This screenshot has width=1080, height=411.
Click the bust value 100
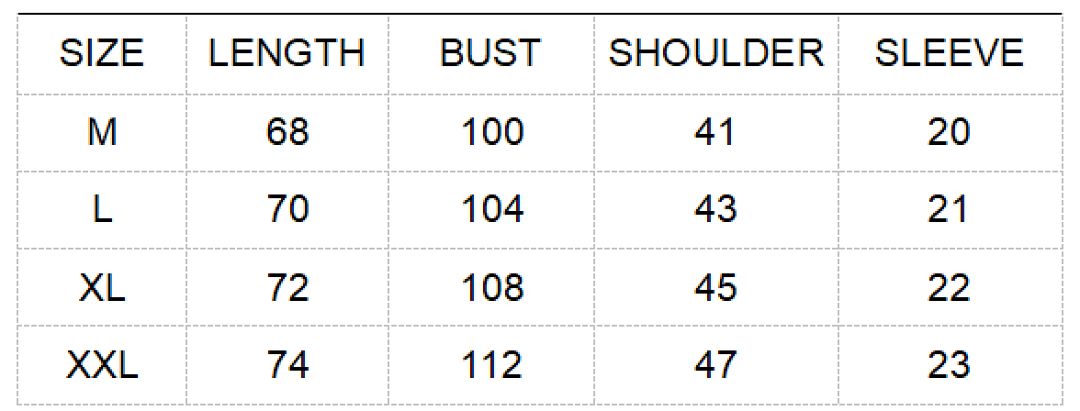click(491, 132)
